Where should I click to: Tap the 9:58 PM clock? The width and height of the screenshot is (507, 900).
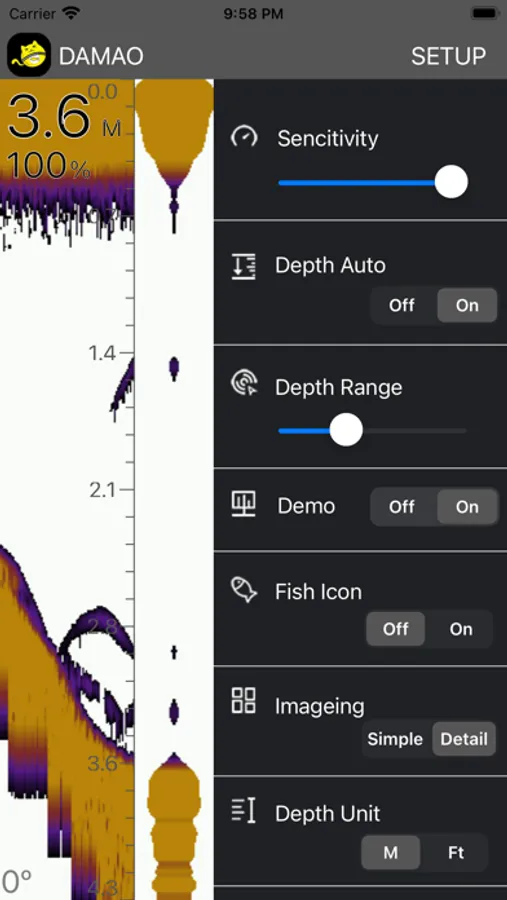253,14
